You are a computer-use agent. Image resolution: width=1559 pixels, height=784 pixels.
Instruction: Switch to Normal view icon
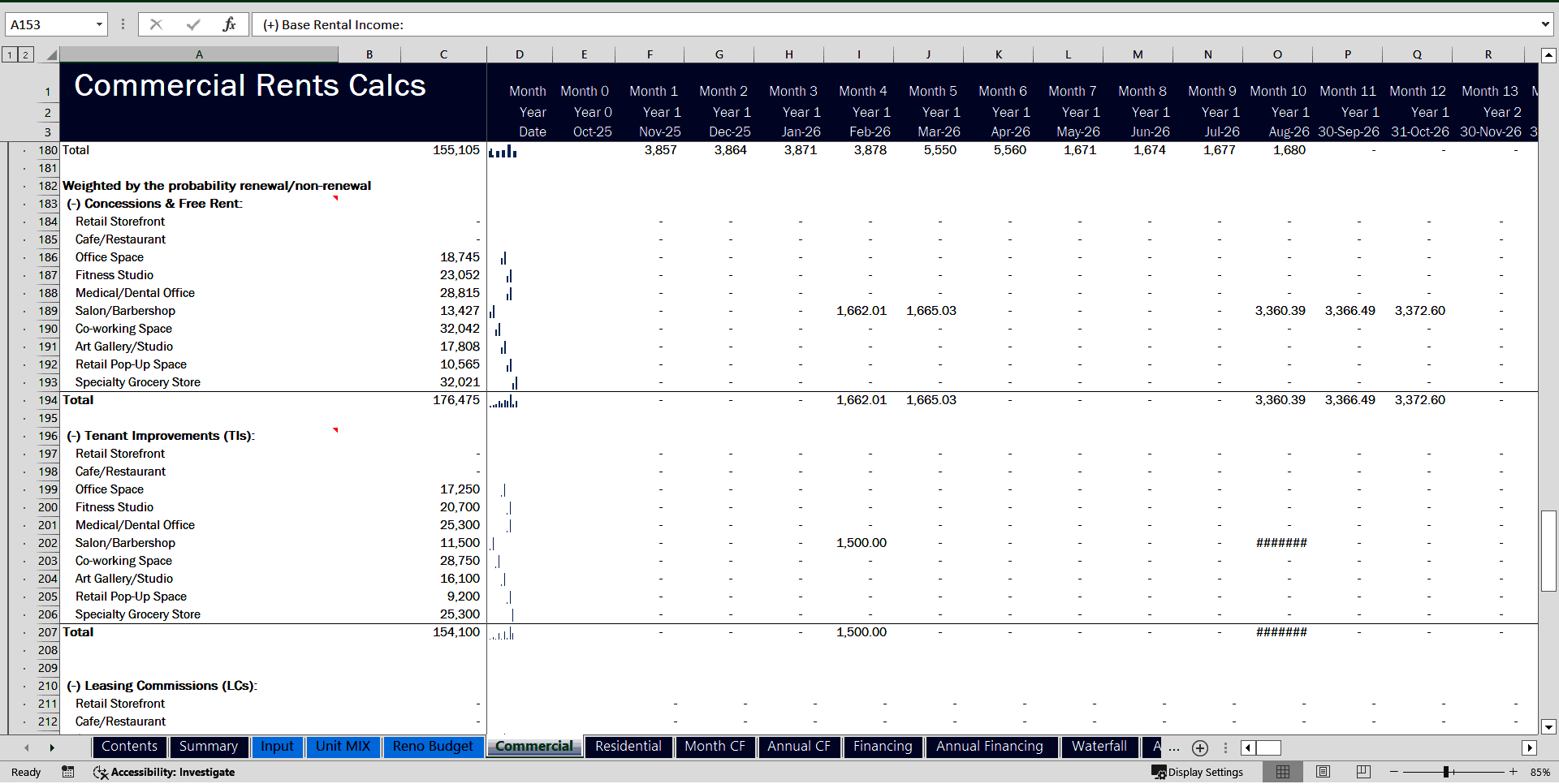click(x=1283, y=772)
